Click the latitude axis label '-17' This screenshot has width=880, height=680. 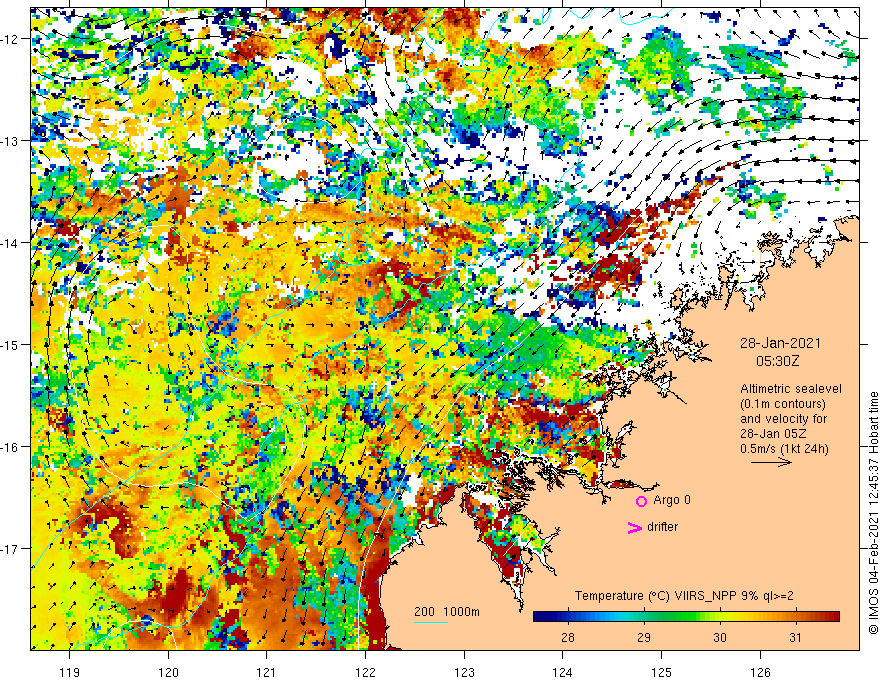10,549
